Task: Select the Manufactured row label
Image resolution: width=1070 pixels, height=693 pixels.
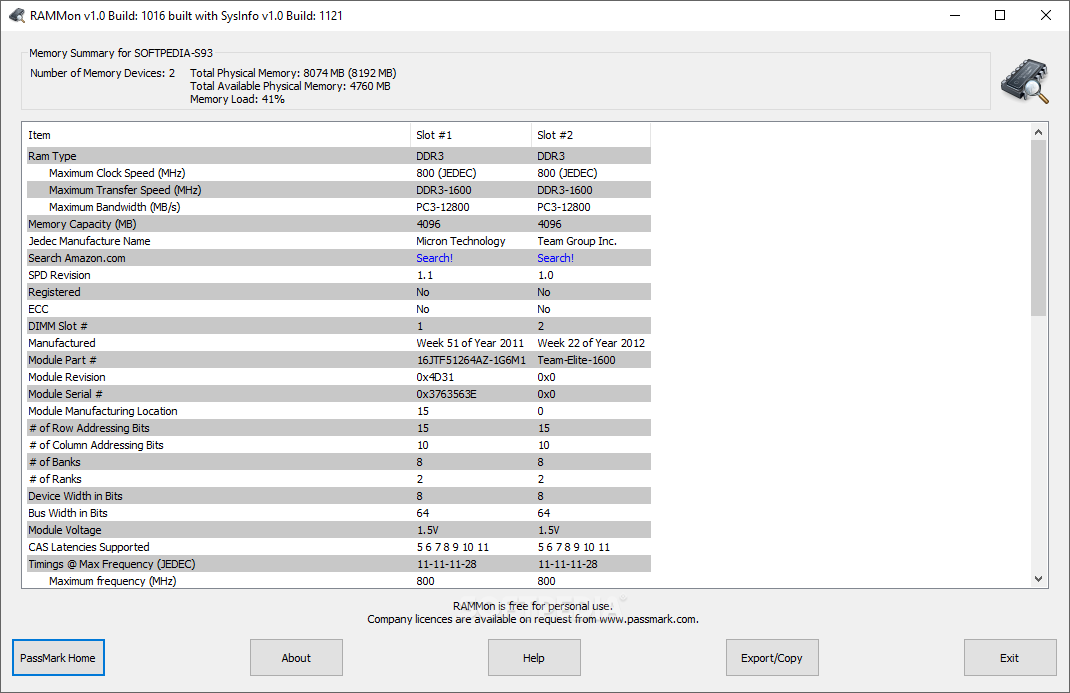Action: (61, 343)
